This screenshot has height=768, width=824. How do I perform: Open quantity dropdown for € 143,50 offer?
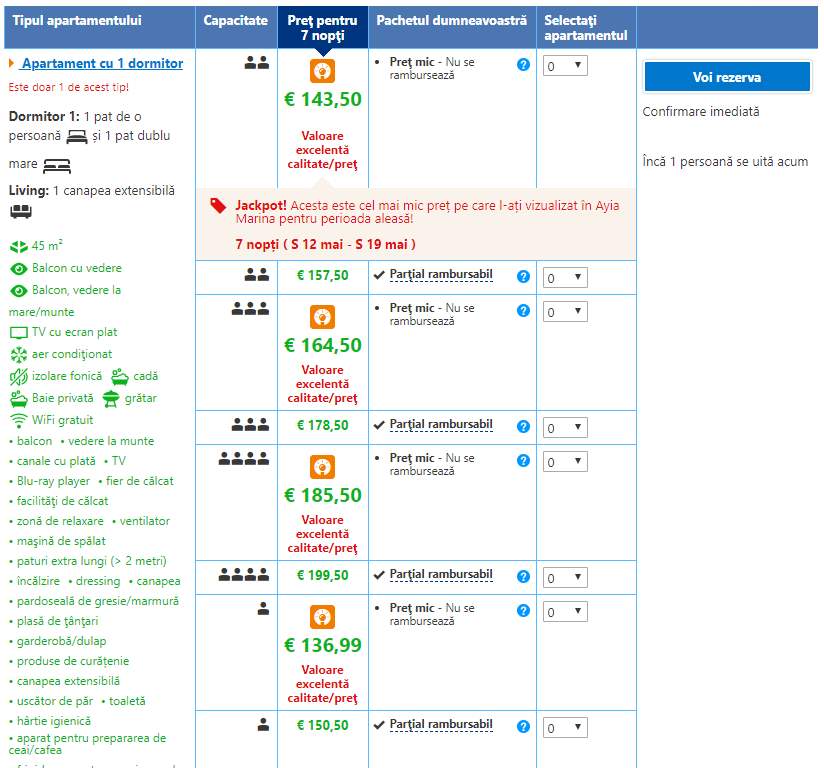[565, 66]
